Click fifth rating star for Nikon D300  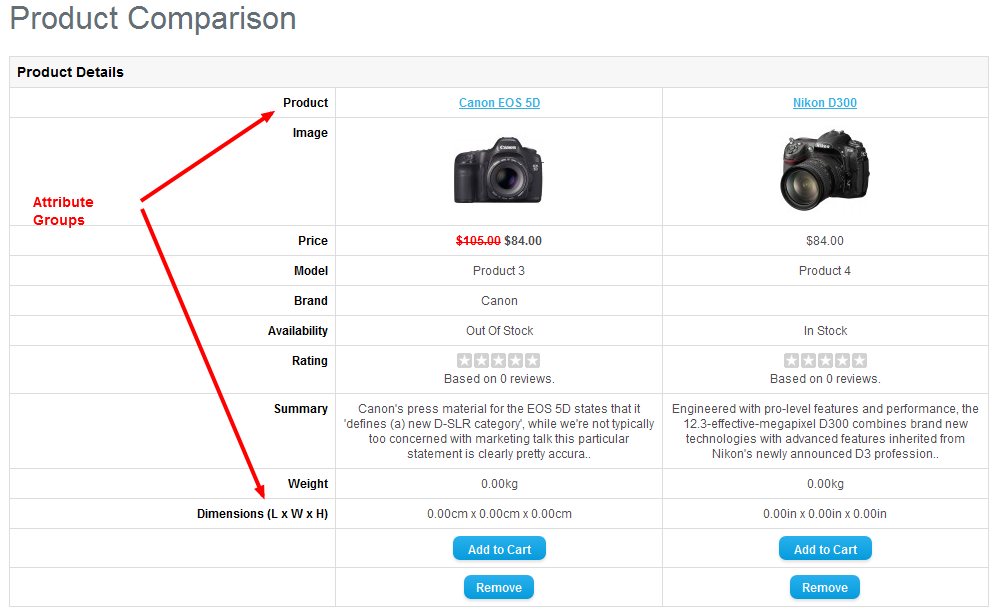pos(859,361)
